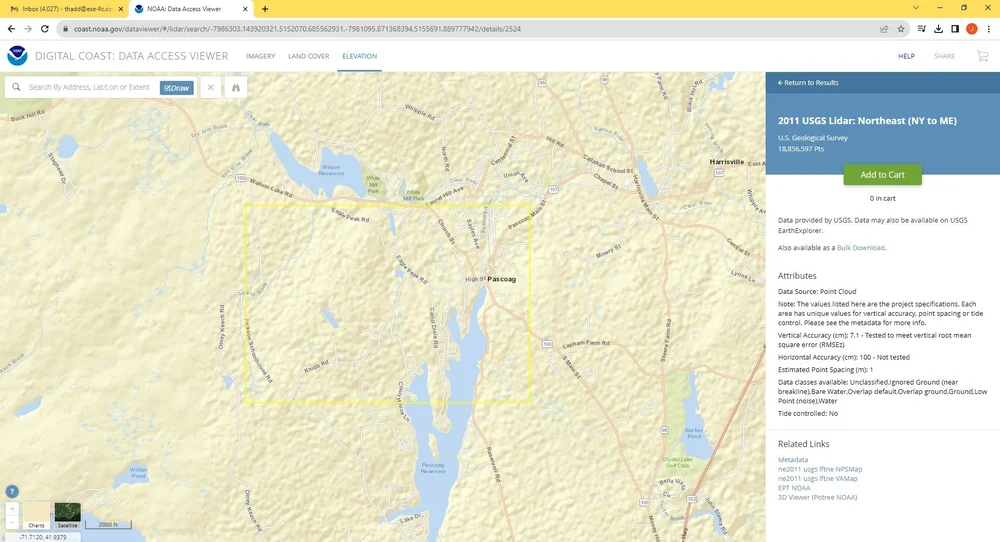1000x542 pixels.
Task: Open ne2011 usgs lftne NPSMap link
Action: (x=820, y=469)
